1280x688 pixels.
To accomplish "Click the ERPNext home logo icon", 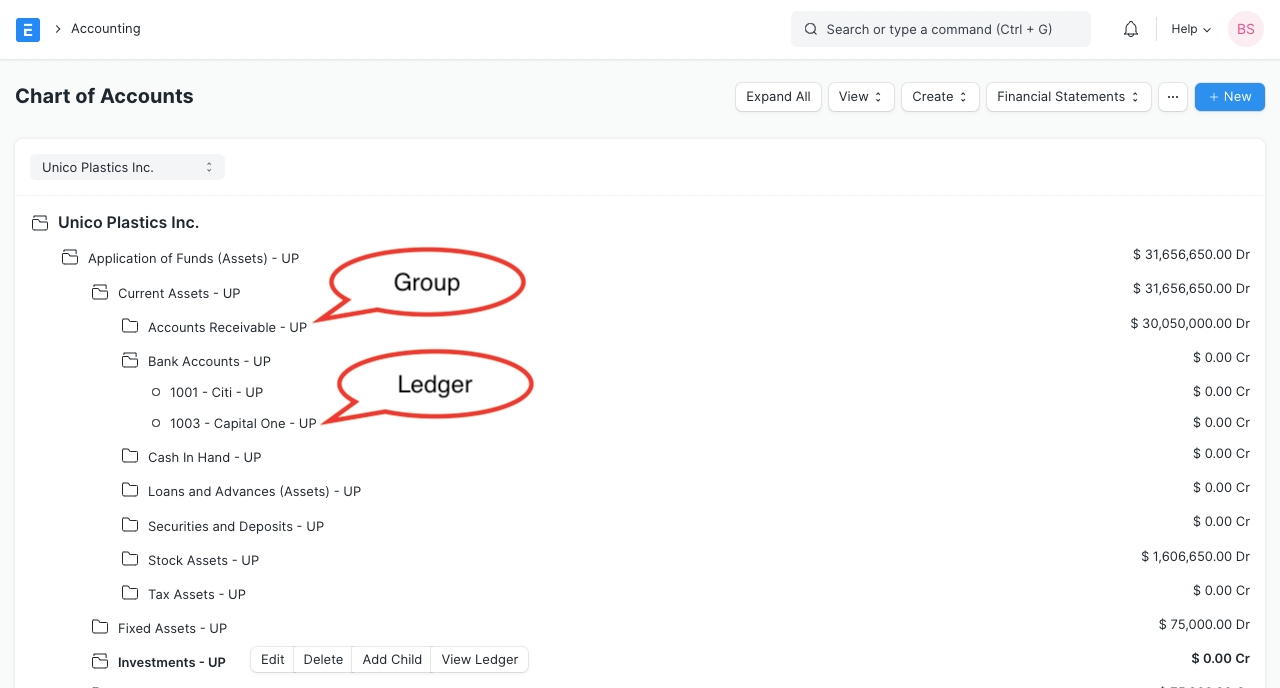I will (x=28, y=29).
